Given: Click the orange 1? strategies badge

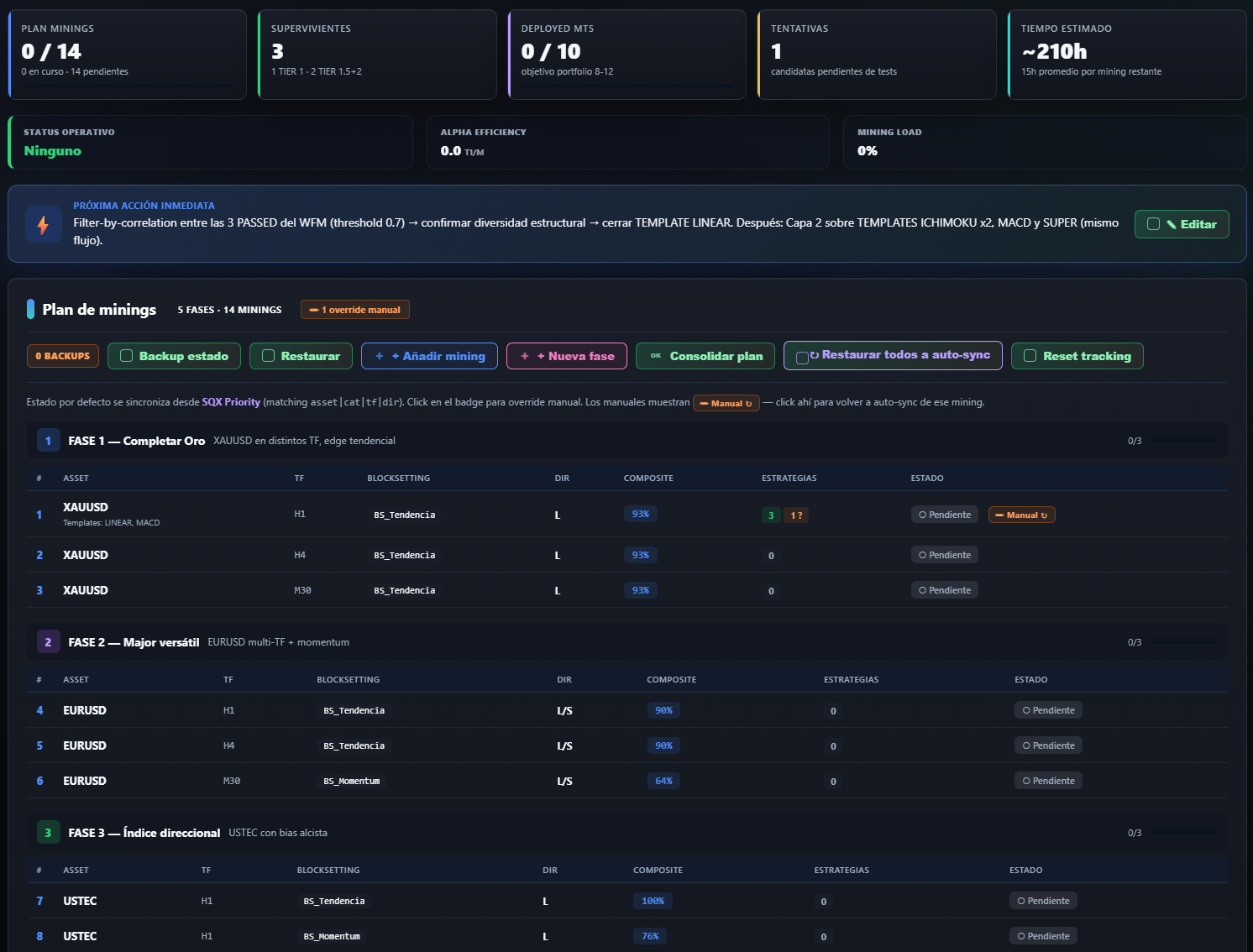Looking at the screenshot, I should (796, 515).
